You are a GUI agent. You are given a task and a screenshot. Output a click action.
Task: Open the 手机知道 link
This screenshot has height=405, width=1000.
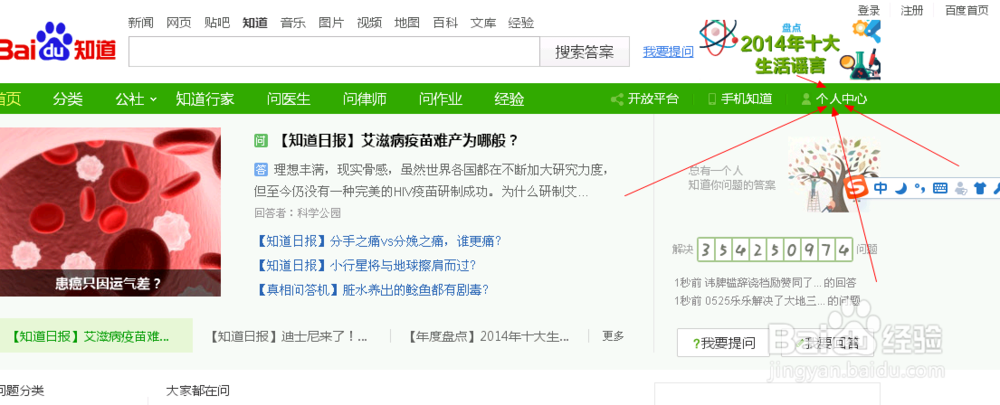(x=746, y=99)
